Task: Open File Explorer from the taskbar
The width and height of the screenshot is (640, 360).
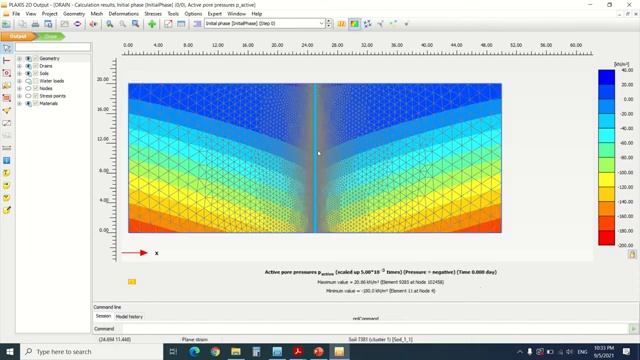Action: pyautogui.click(x=236, y=351)
